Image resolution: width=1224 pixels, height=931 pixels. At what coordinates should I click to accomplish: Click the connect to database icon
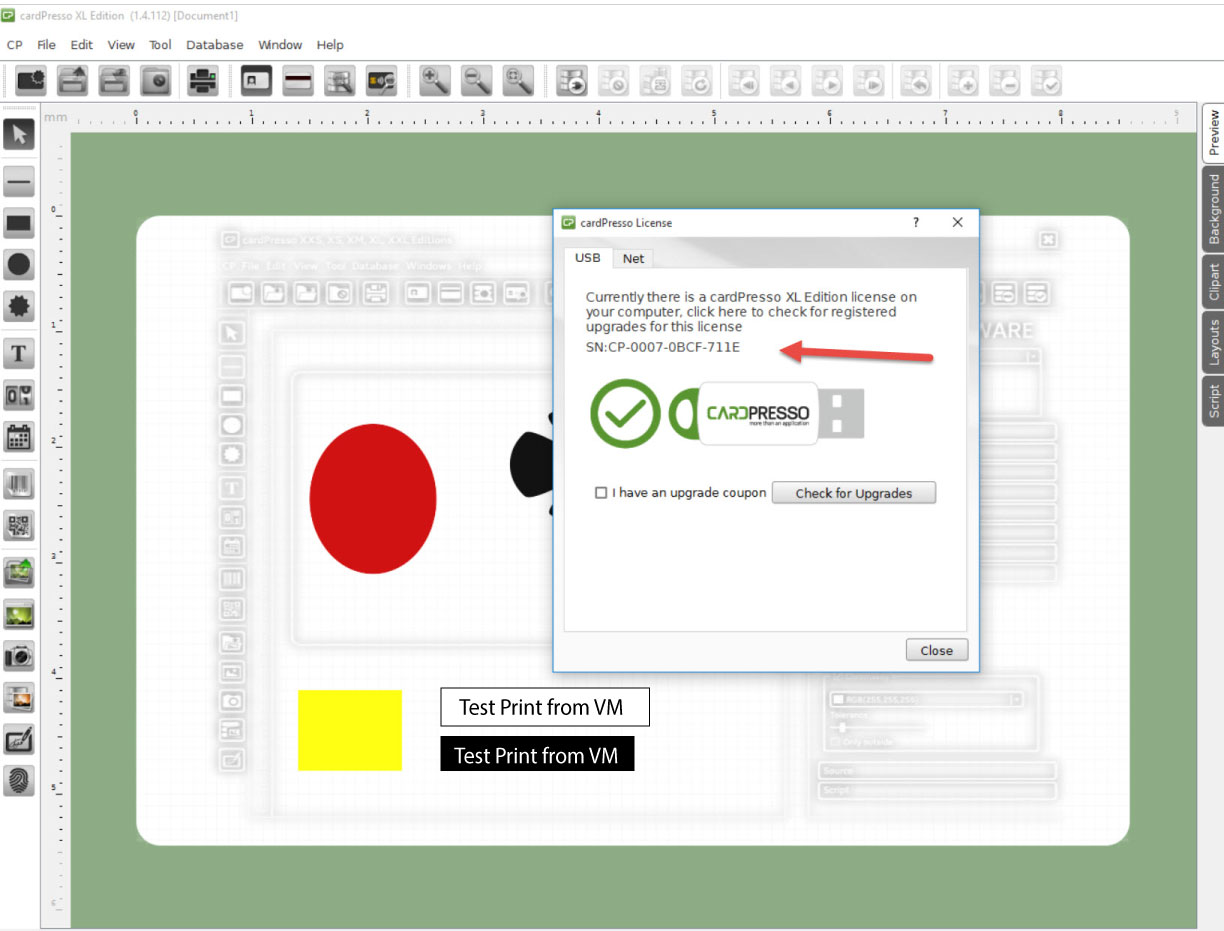(573, 81)
